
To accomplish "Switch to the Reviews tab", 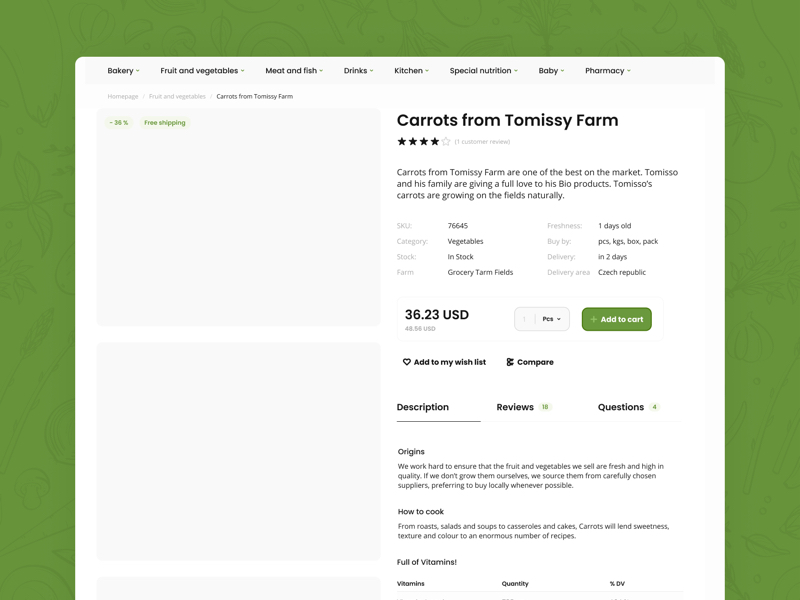I will click(515, 407).
